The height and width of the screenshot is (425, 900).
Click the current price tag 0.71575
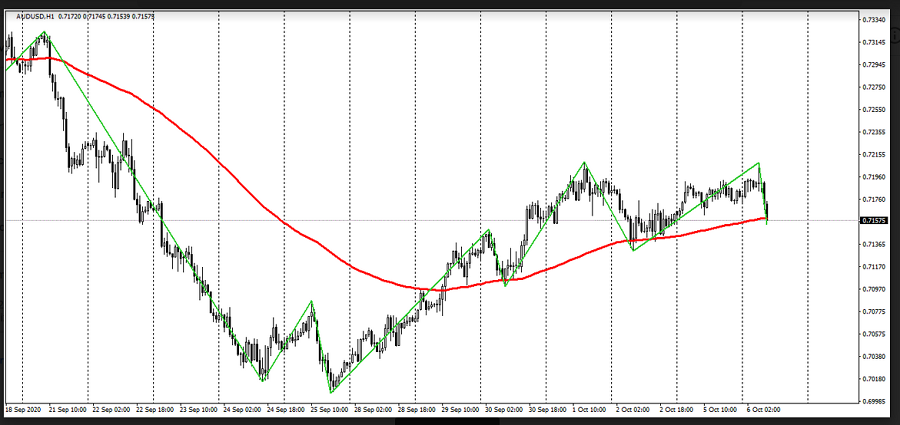[873, 220]
